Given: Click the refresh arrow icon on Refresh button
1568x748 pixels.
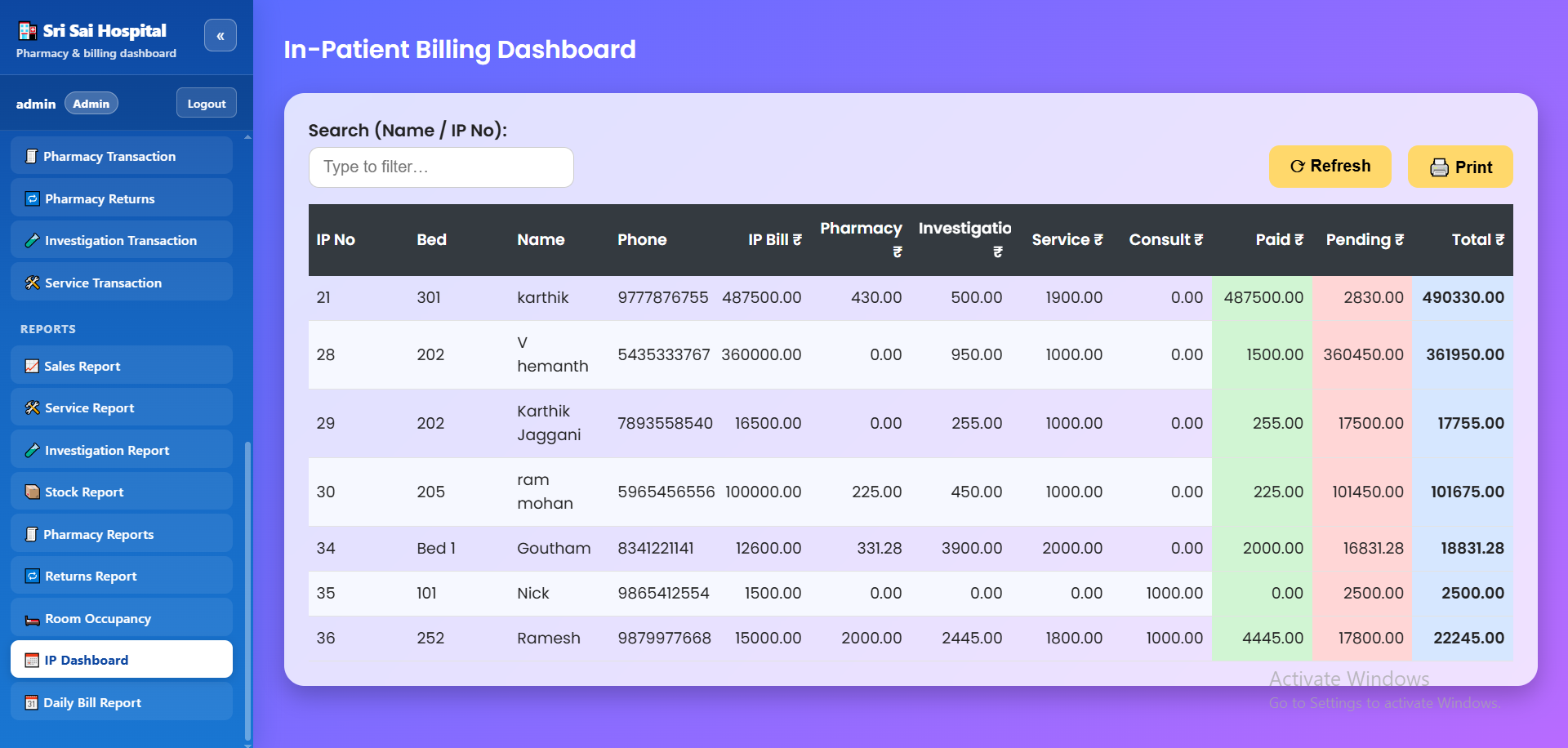Looking at the screenshot, I should tap(1297, 166).
